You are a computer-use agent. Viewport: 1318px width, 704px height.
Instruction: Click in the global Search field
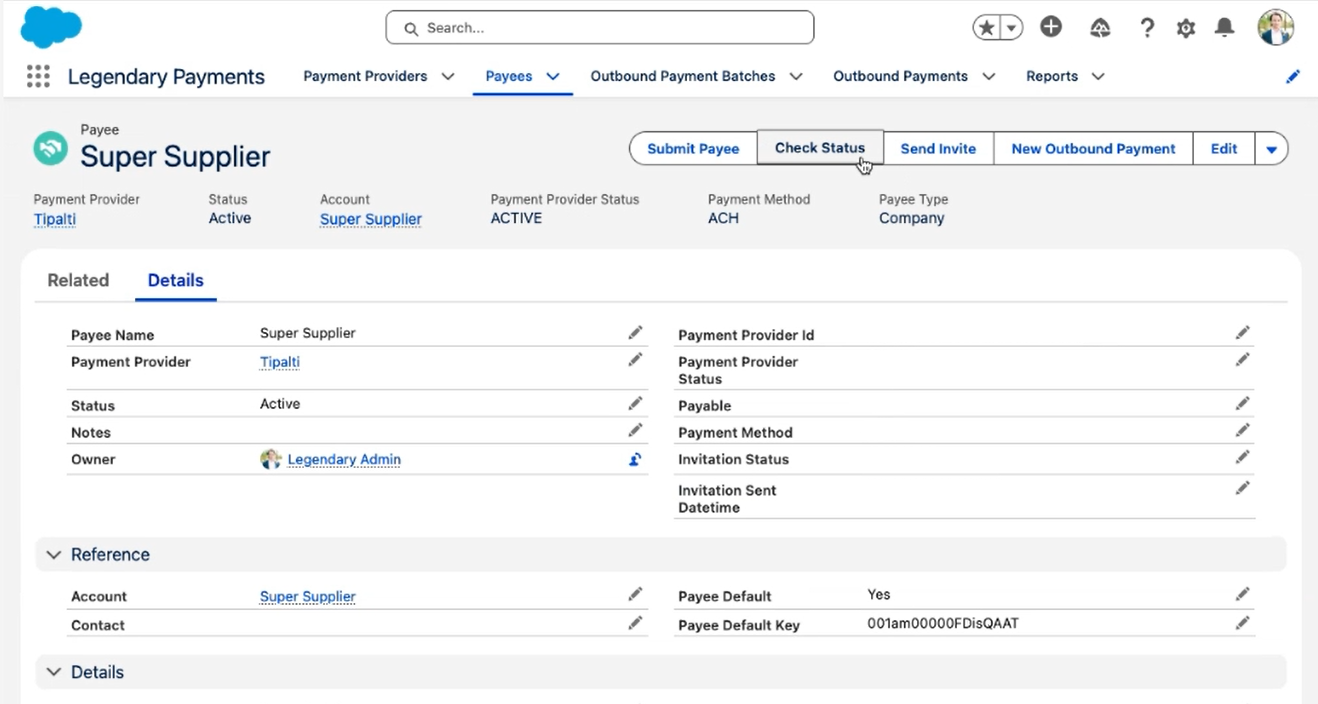600,28
